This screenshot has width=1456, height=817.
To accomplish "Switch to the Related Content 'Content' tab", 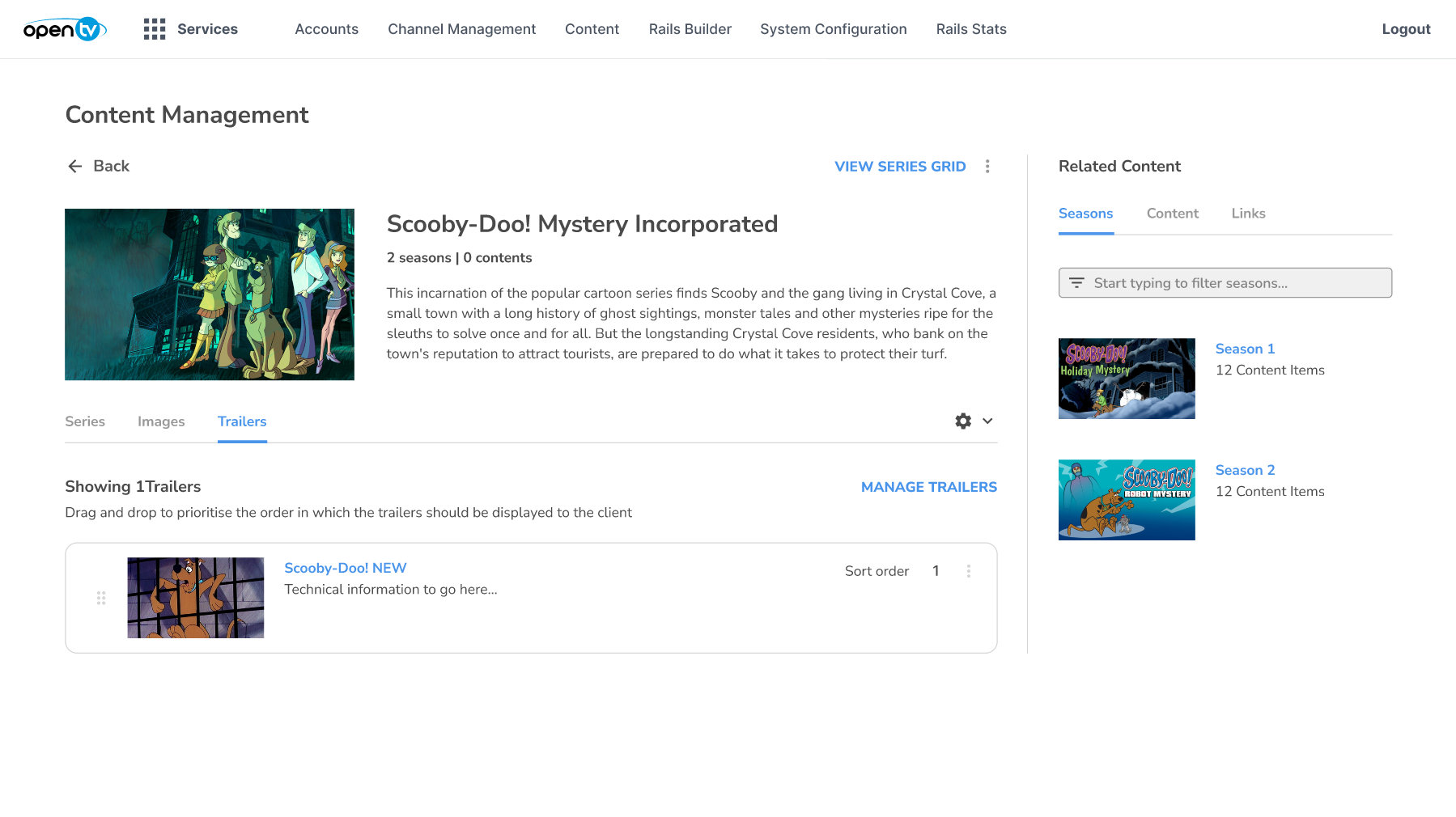I will coord(1173,214).
